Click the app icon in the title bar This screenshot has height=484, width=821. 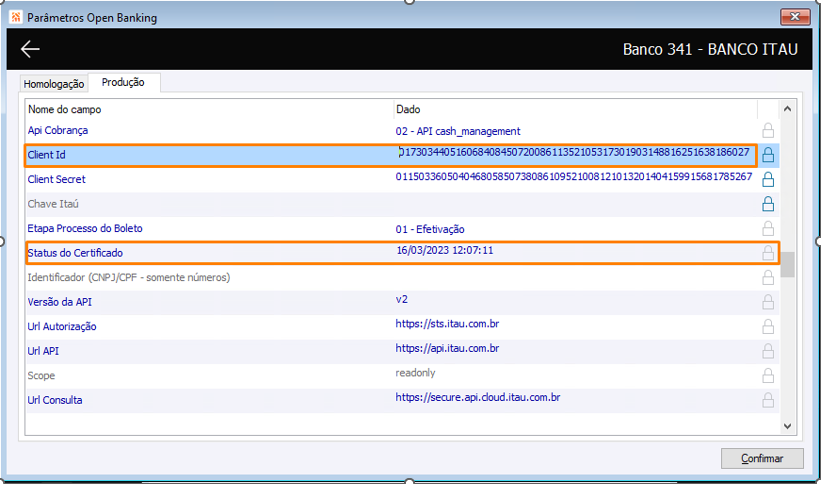(16, 17)
